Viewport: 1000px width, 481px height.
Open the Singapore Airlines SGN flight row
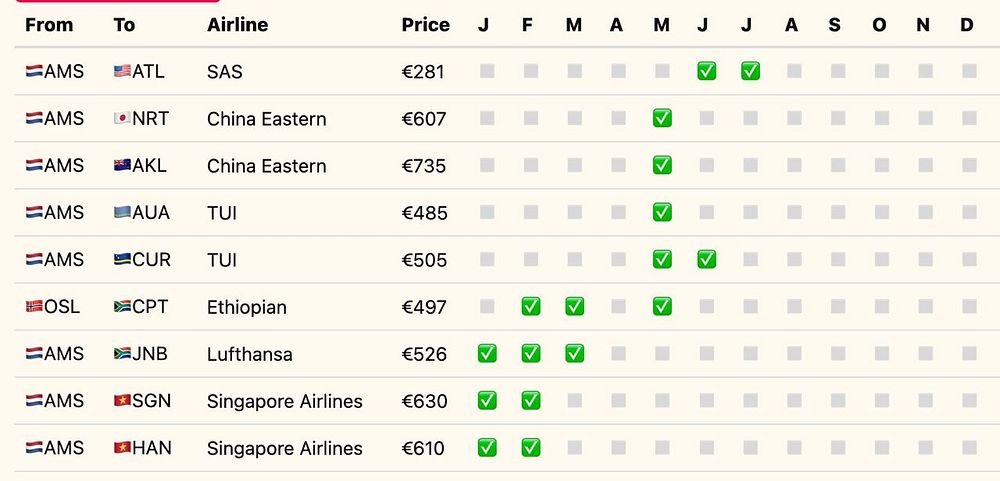coord(284,401)
